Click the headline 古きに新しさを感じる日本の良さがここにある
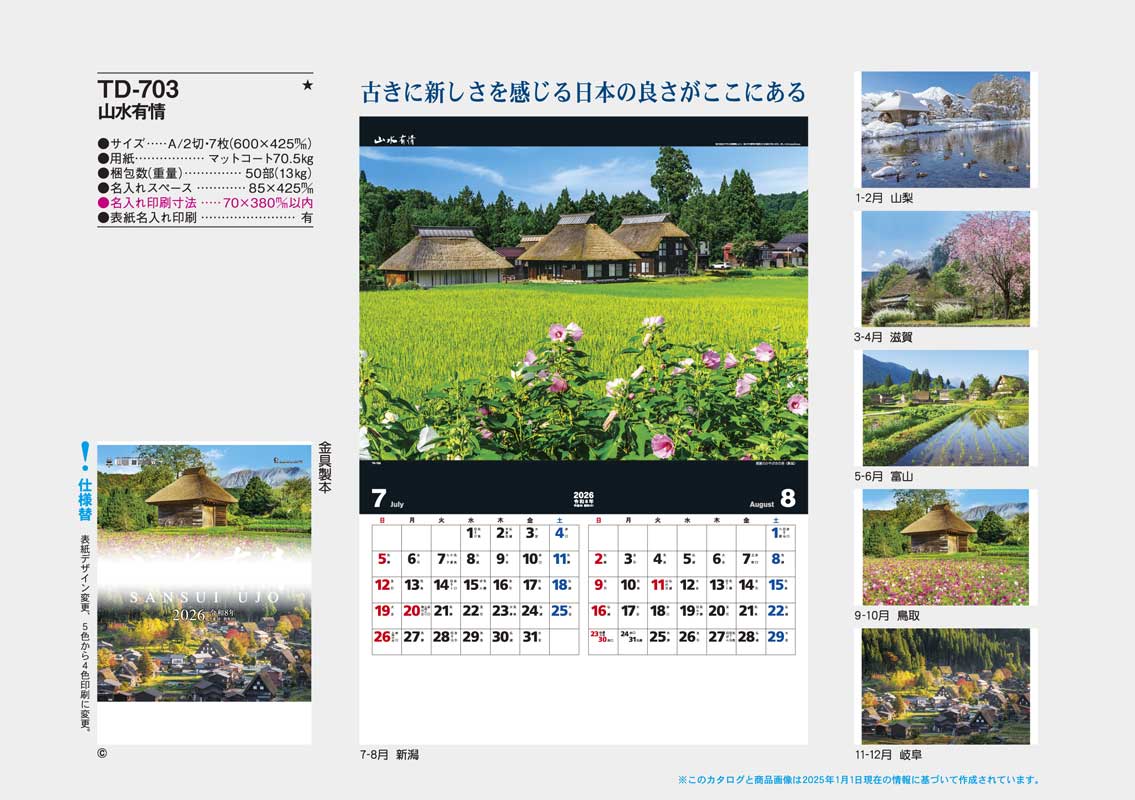This screenshot has height=800, width=1135. [x=583, y=93]
